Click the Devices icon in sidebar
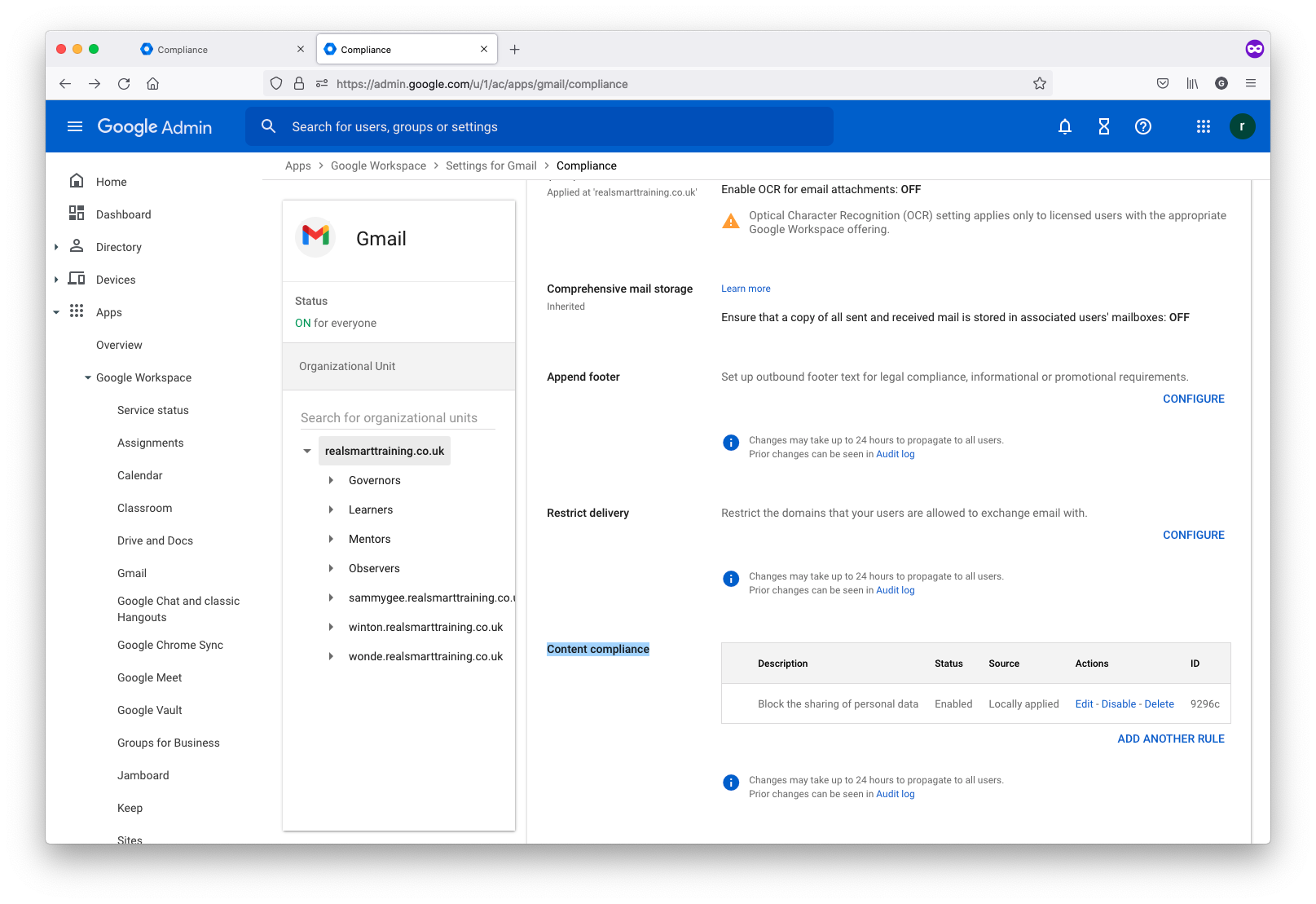The width and height of the screenshot is (1316, 904). coord(77,279)
